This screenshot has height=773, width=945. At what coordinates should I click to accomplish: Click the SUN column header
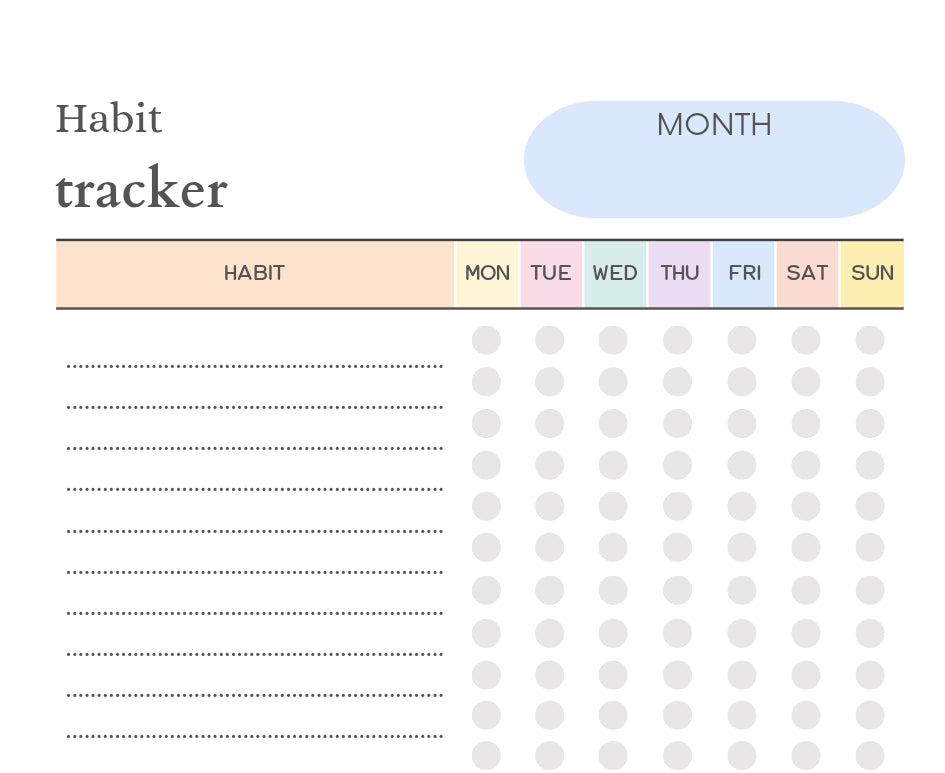(872, 273)
